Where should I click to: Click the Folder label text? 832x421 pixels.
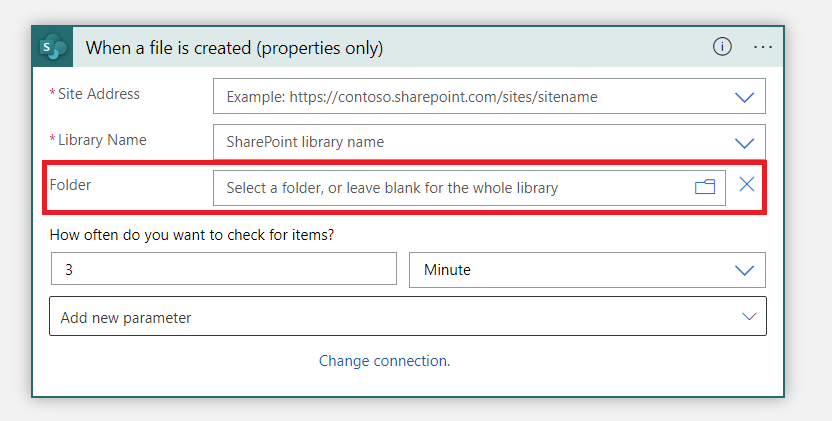tap(70, 185)
